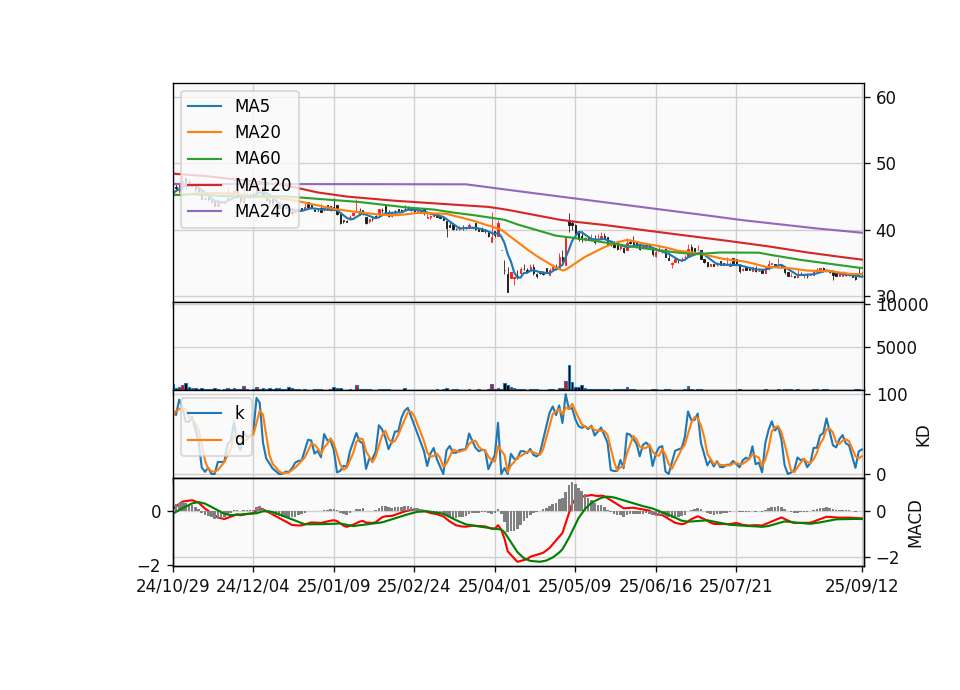Click the MA20 legend label
The image size is (960, 690).
[x=257, y=132]
